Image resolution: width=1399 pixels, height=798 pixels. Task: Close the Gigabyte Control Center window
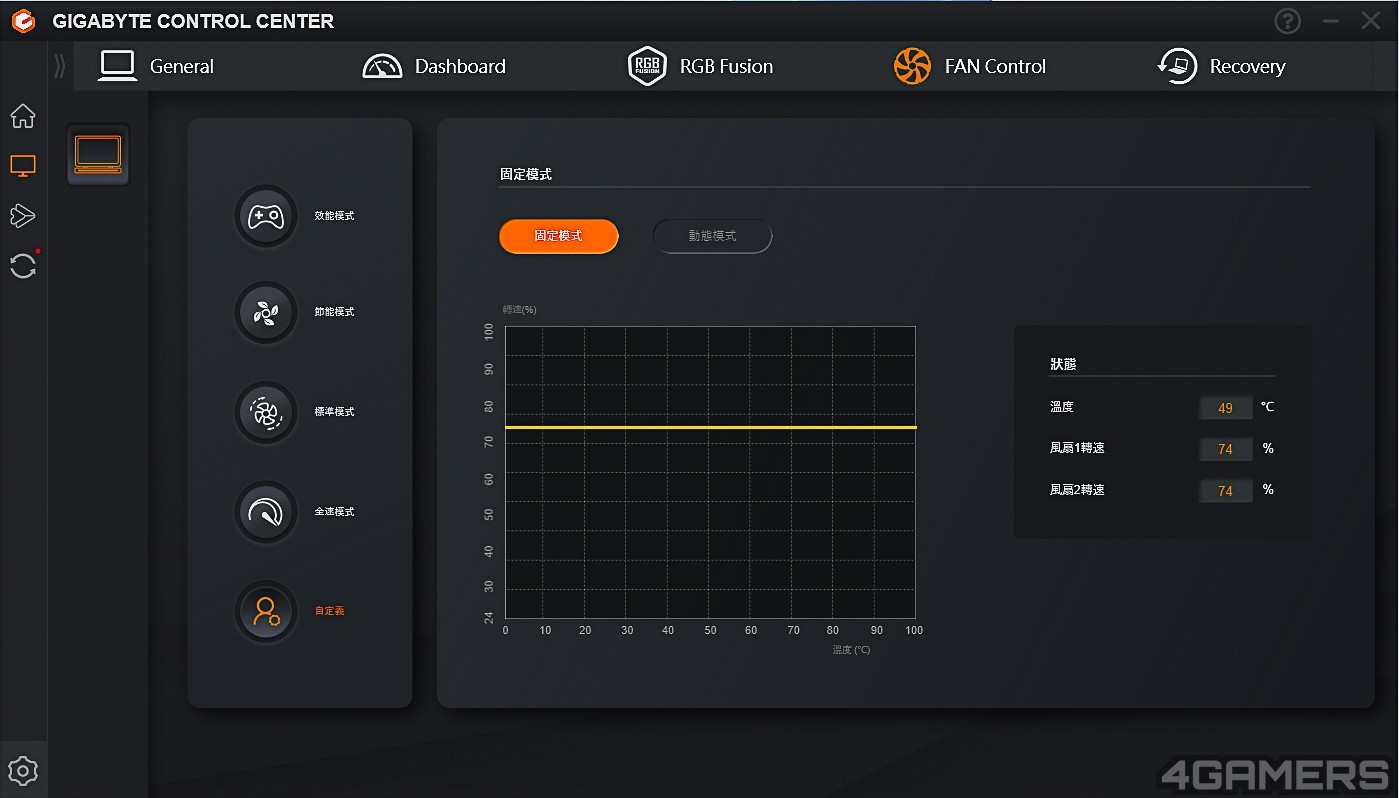click(x=1371, y=21)
